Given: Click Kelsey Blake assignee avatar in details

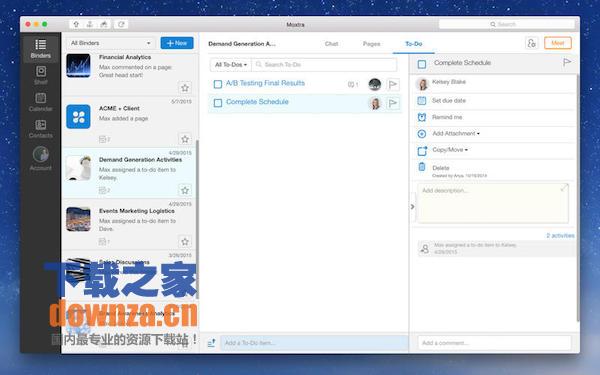Looking at the screenshot, I should pyautogui.click(x=422, y=84).
